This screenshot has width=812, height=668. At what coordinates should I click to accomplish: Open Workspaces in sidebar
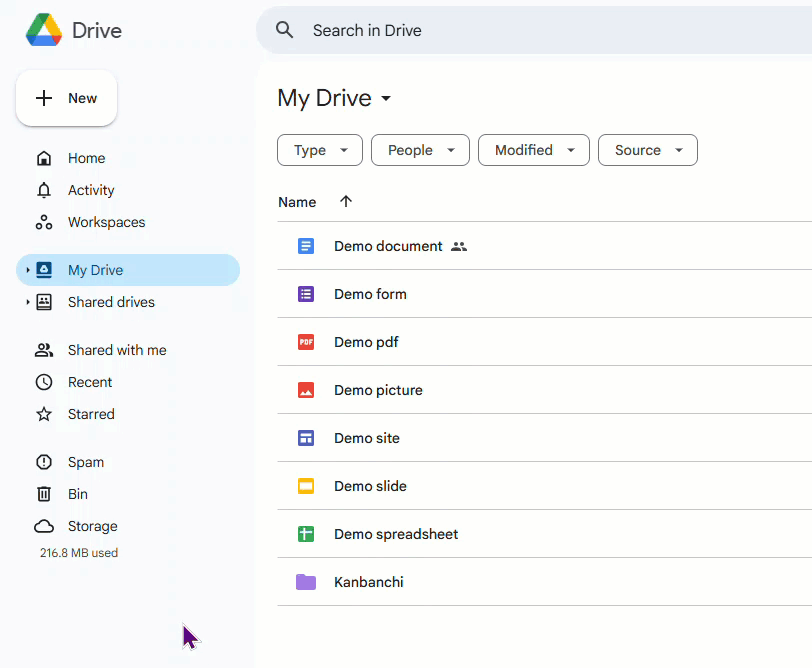click(107, 222)
